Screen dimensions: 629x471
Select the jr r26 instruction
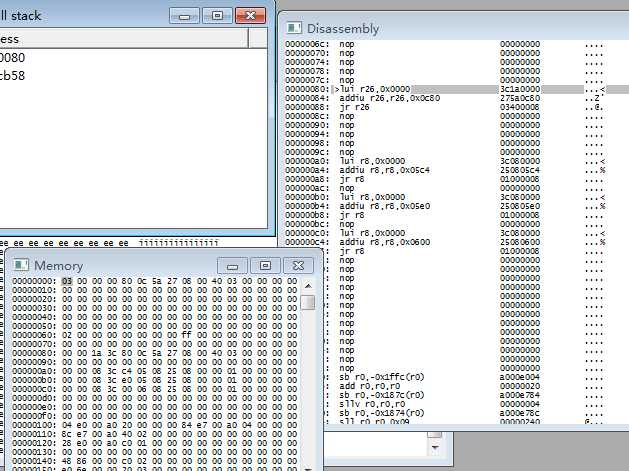click(354, 107)
